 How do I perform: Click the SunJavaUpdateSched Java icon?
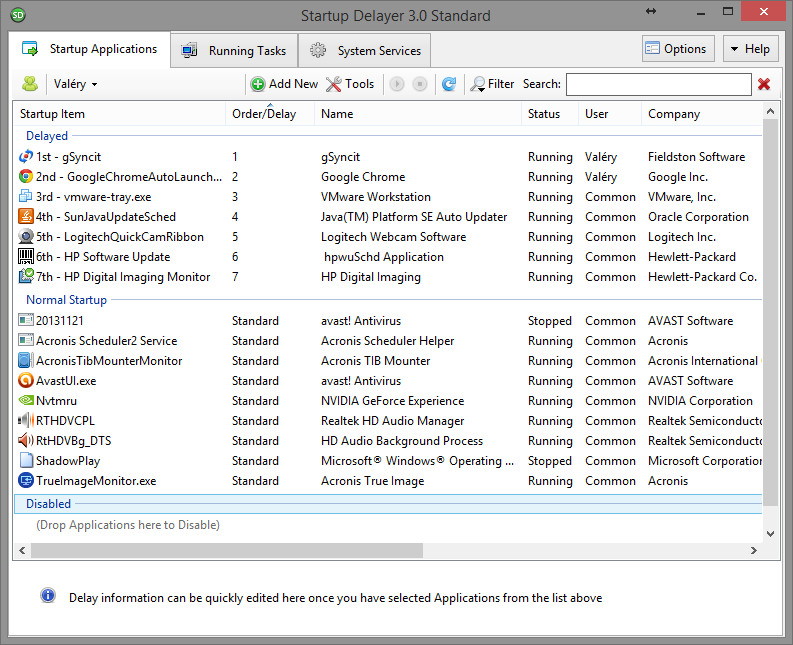point(26,217)
